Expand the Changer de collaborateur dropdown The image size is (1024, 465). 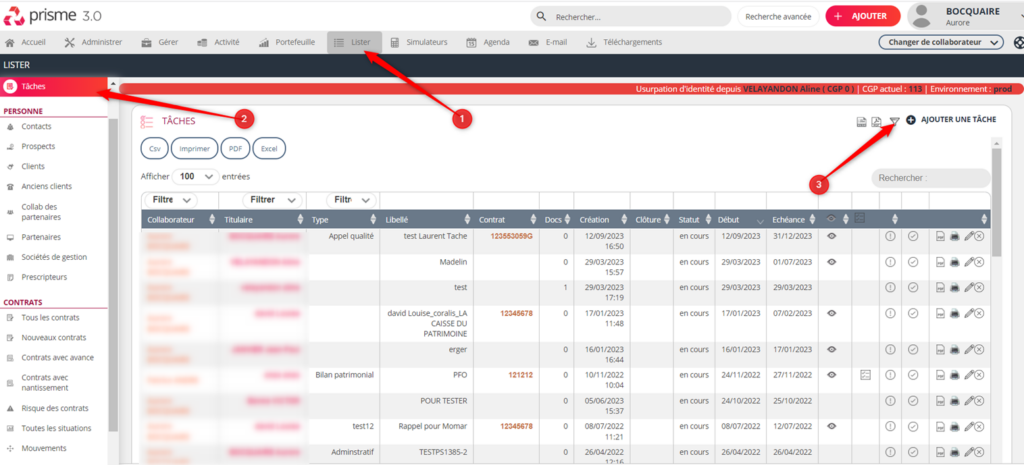point(941,43)
